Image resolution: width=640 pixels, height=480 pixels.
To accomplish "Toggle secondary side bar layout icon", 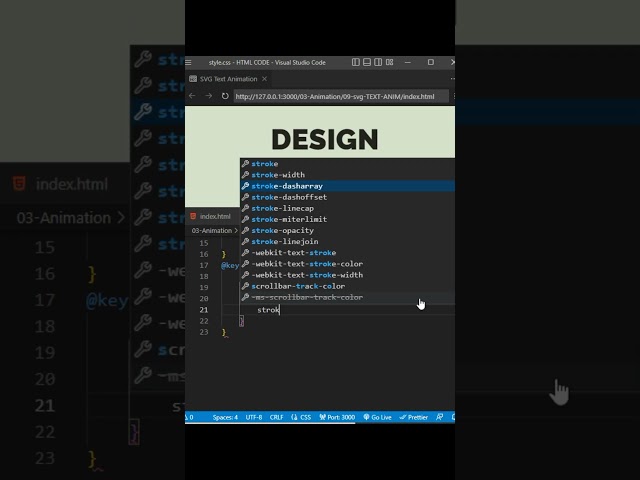I will click(378, 62).
